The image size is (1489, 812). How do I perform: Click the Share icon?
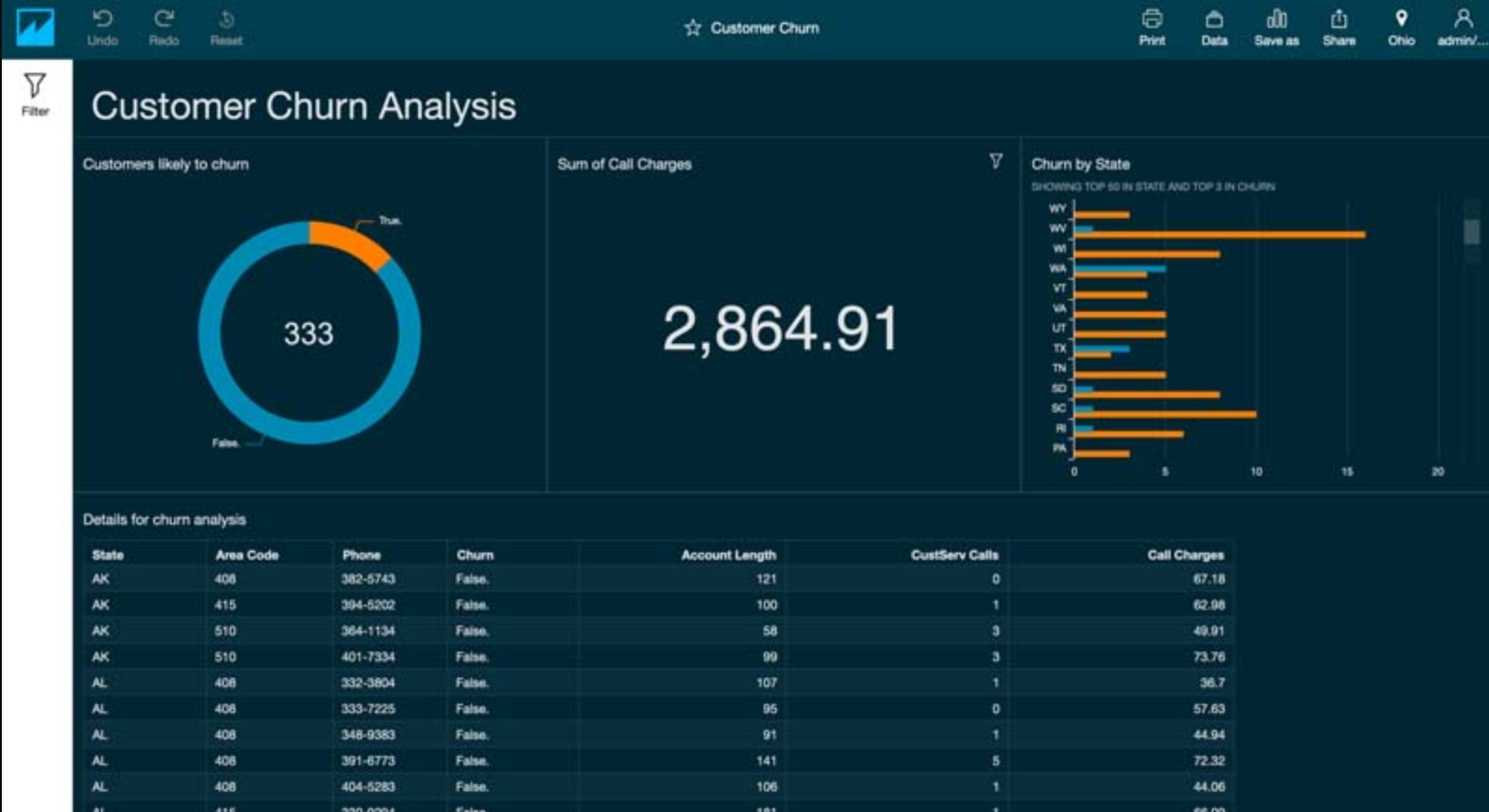click(1339, 19)
